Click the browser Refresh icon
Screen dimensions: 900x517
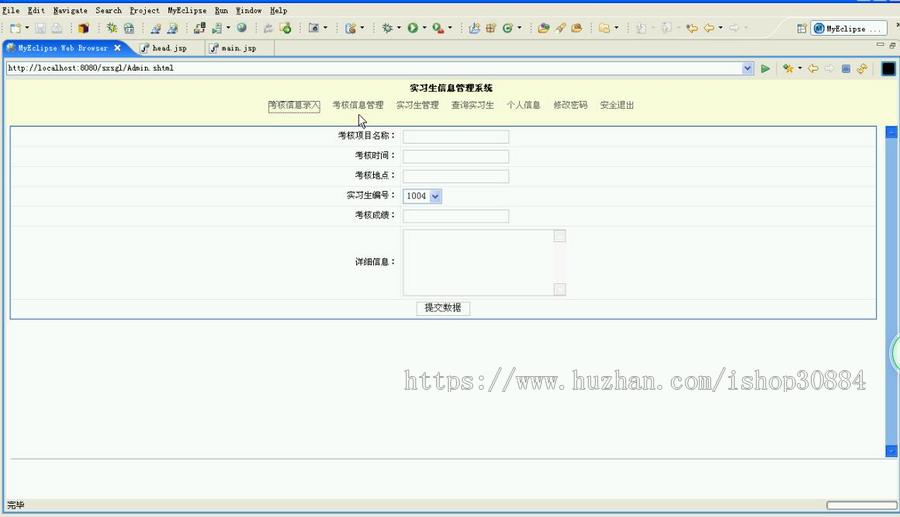click(x=862, y=68)
